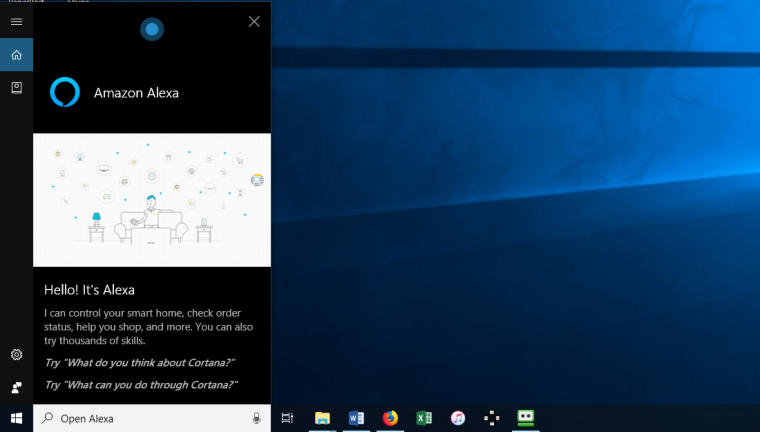The width and height of the screenshot is (760, 432).
Task: Click the microphone icon in search box
Action: 256,418
